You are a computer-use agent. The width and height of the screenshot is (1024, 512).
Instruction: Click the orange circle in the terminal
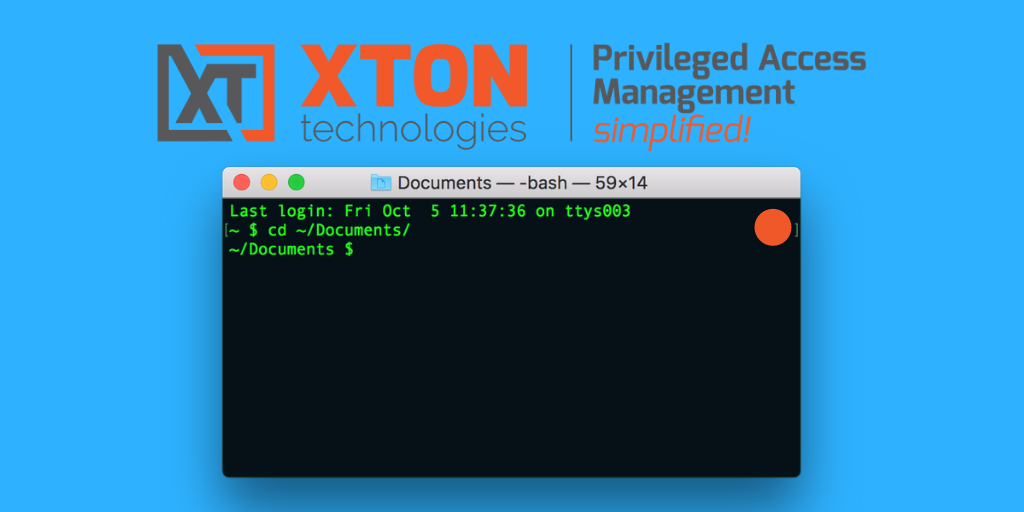[772, 228]
